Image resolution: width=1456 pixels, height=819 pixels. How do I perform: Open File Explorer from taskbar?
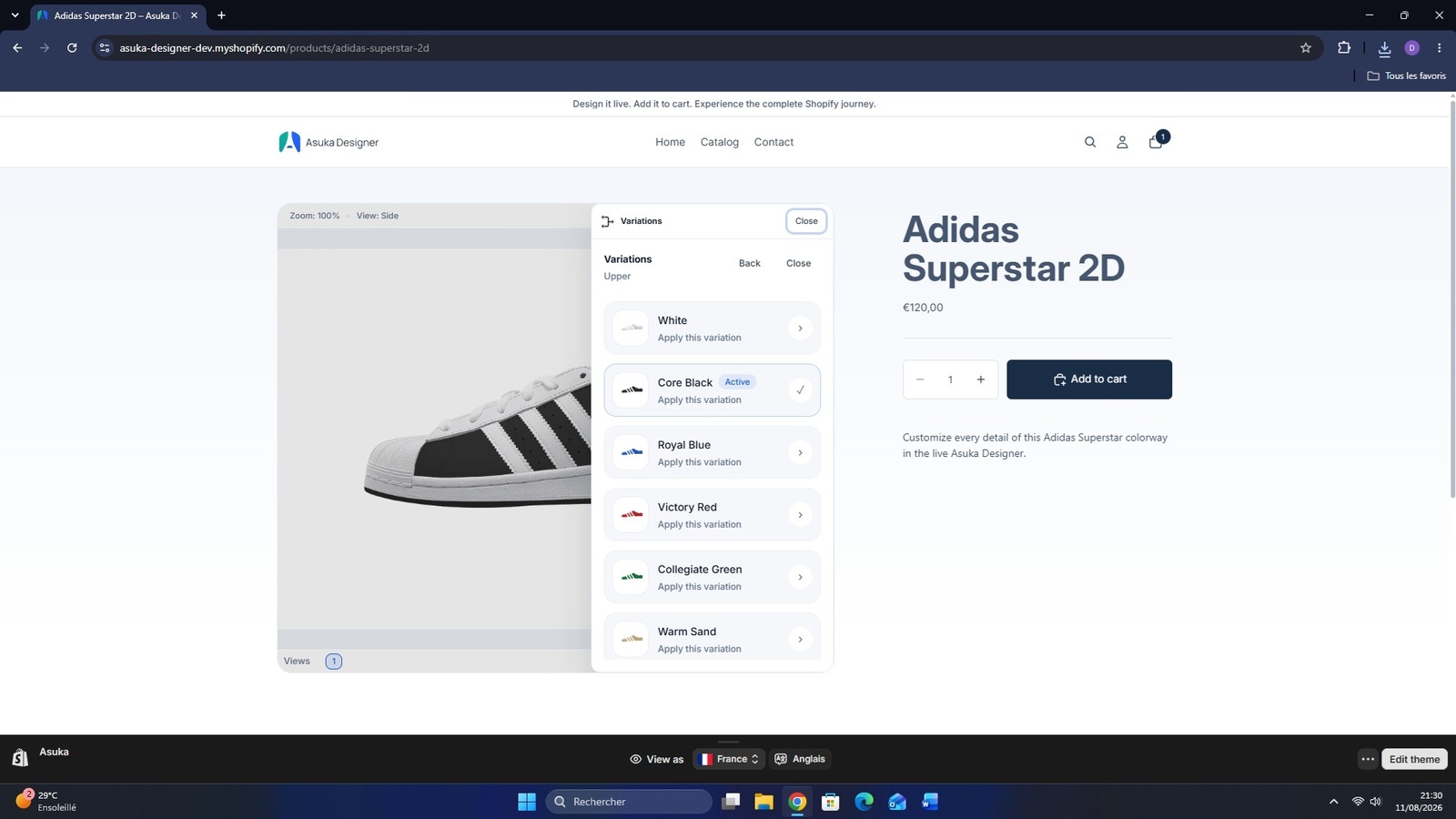click(x=763, y=802)
